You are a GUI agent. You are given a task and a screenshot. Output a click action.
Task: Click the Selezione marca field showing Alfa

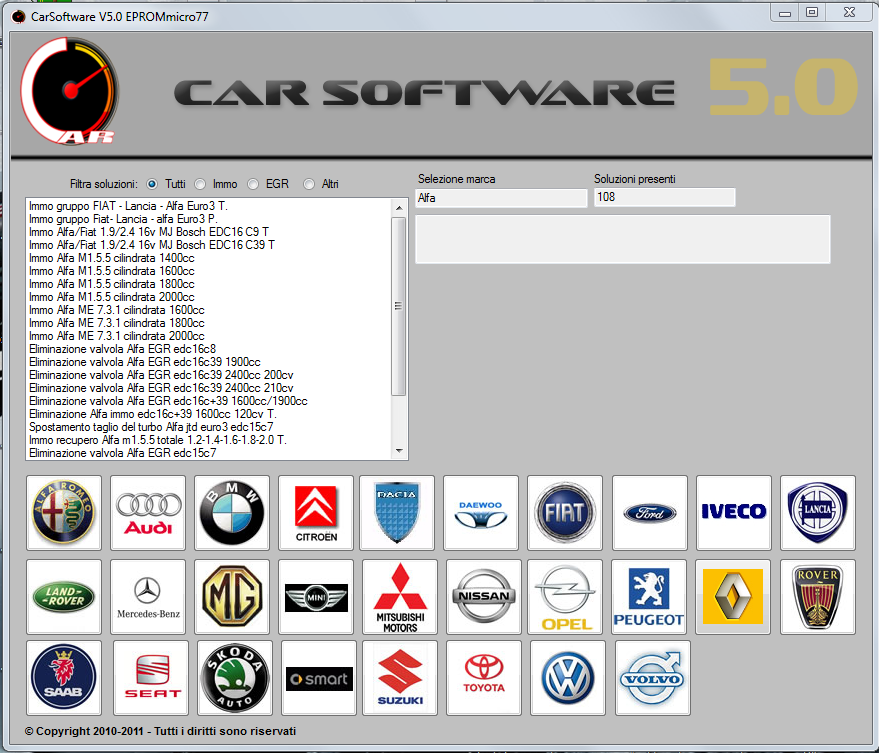(501, 198)
